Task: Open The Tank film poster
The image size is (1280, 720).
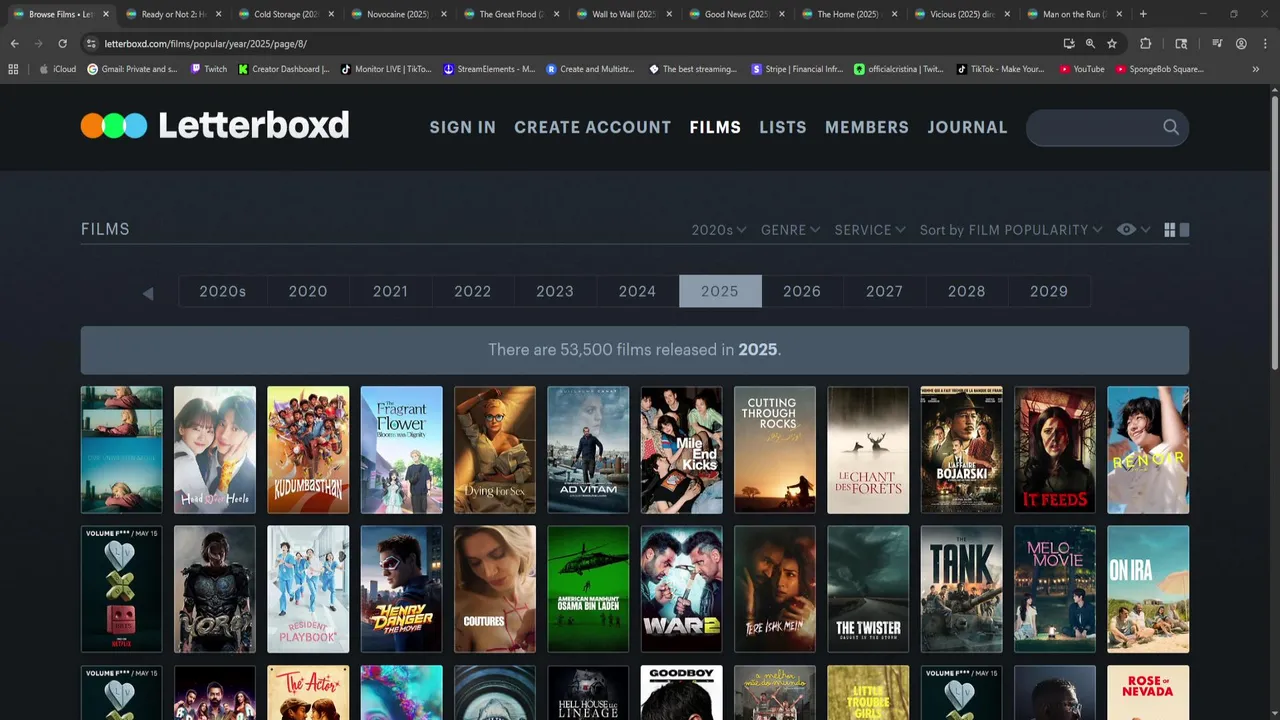Action: tap(962, 589)
